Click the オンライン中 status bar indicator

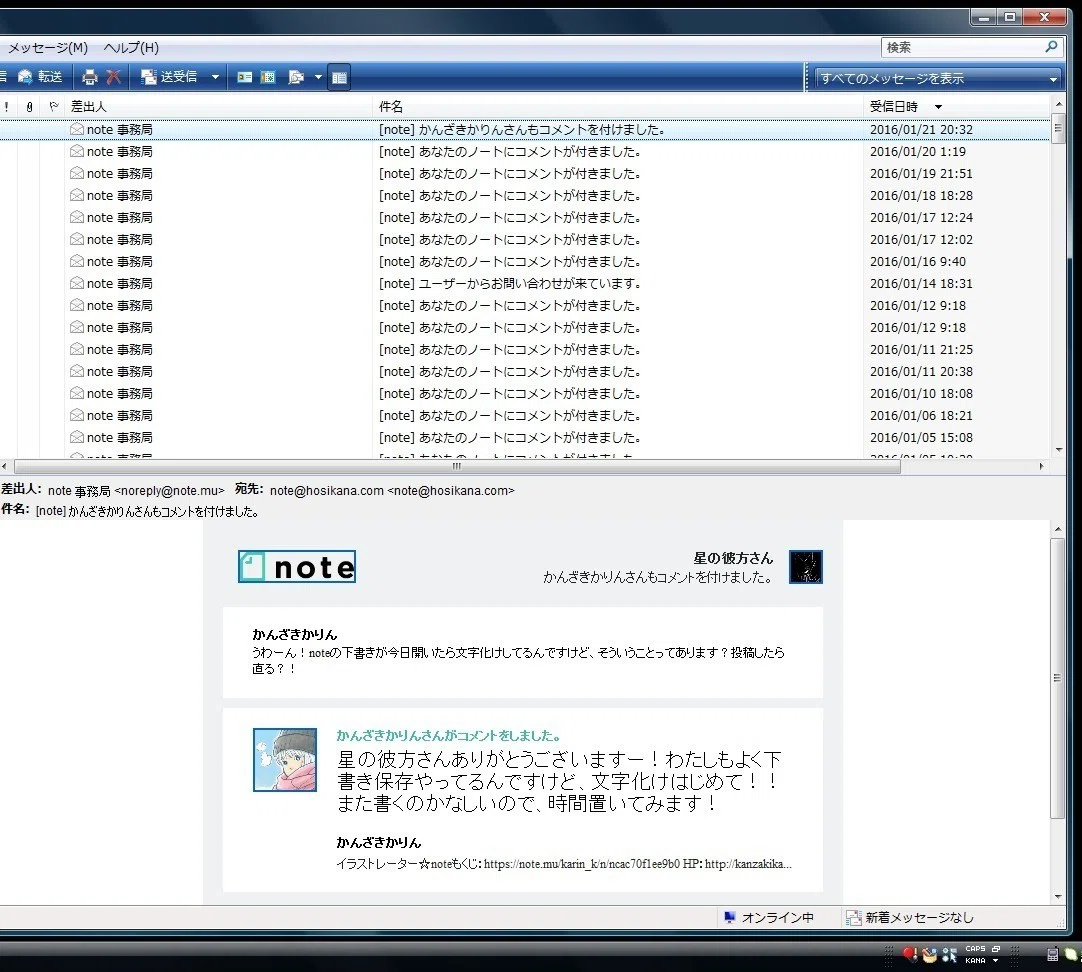click(769, 918)
